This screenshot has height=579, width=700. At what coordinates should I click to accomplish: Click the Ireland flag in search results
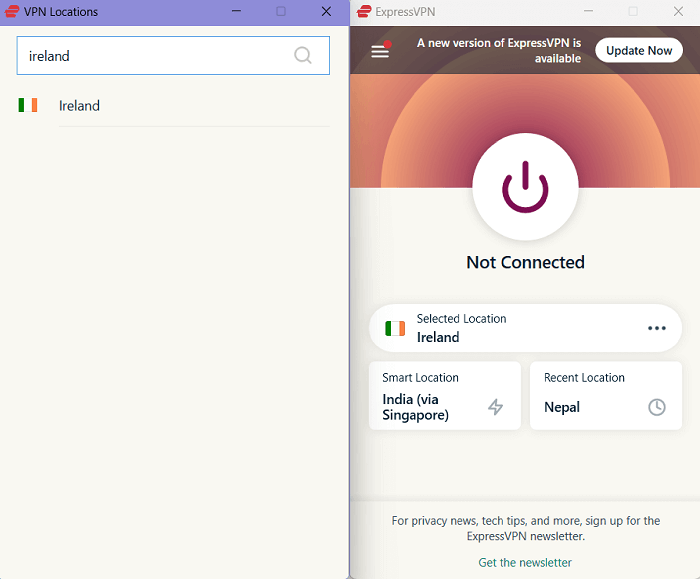(x=28, y=105)
